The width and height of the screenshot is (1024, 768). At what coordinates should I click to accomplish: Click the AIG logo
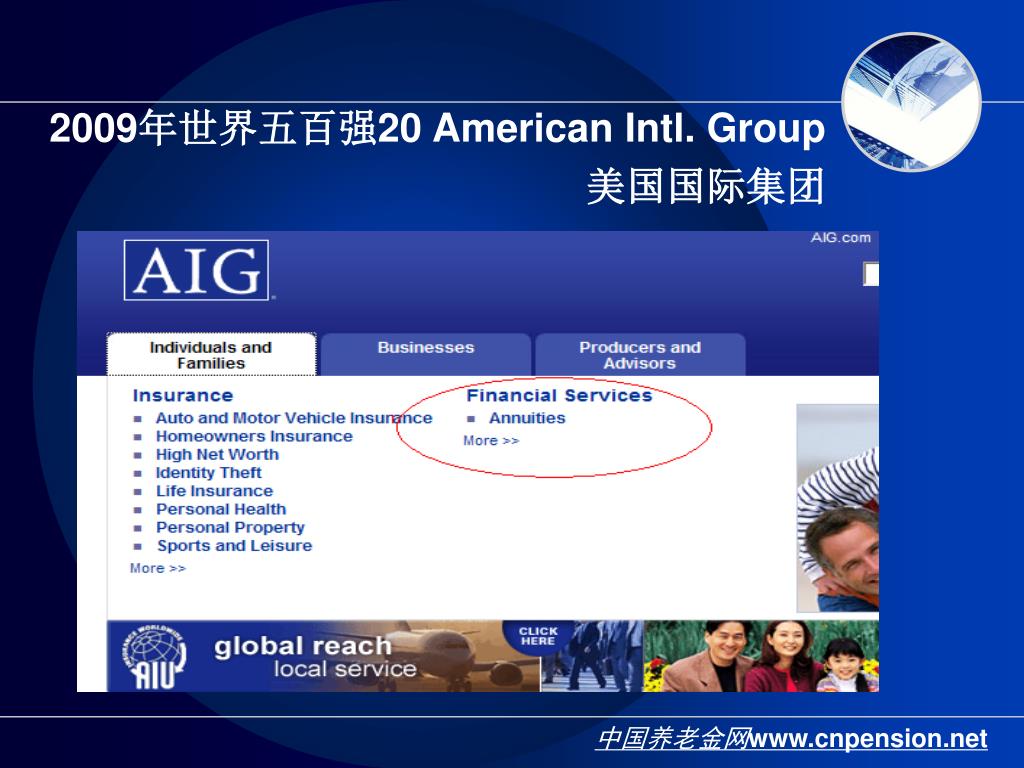coord(196,270)
